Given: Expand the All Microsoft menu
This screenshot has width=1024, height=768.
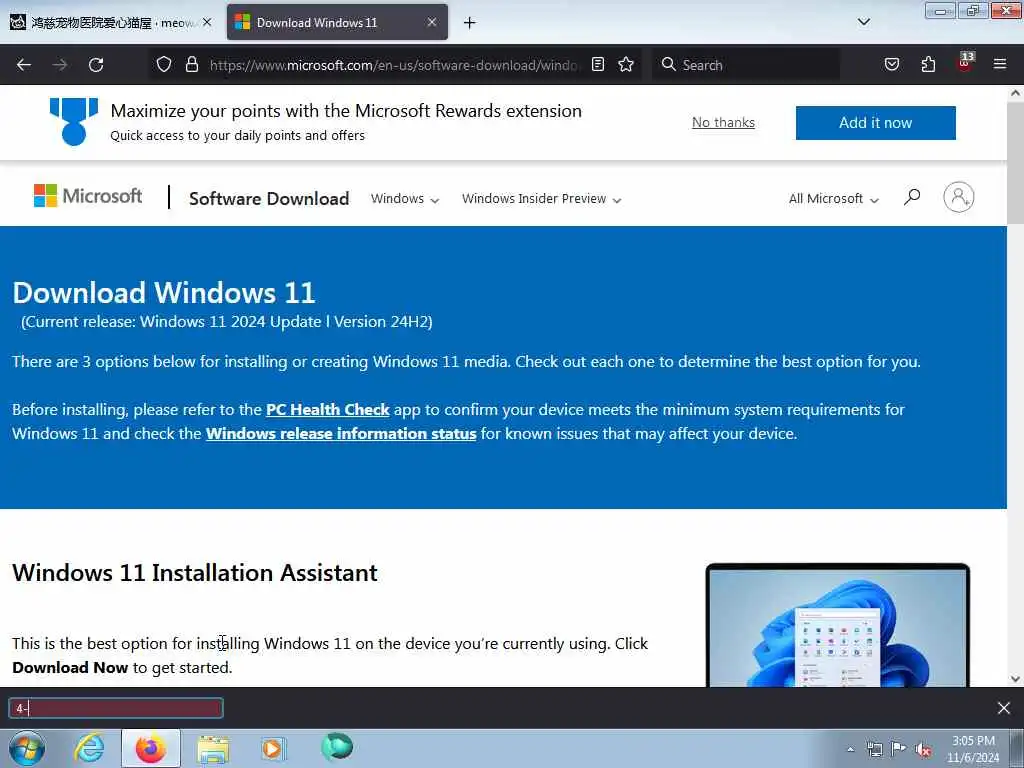Looking at the screenshot, I should coord(833,199).
